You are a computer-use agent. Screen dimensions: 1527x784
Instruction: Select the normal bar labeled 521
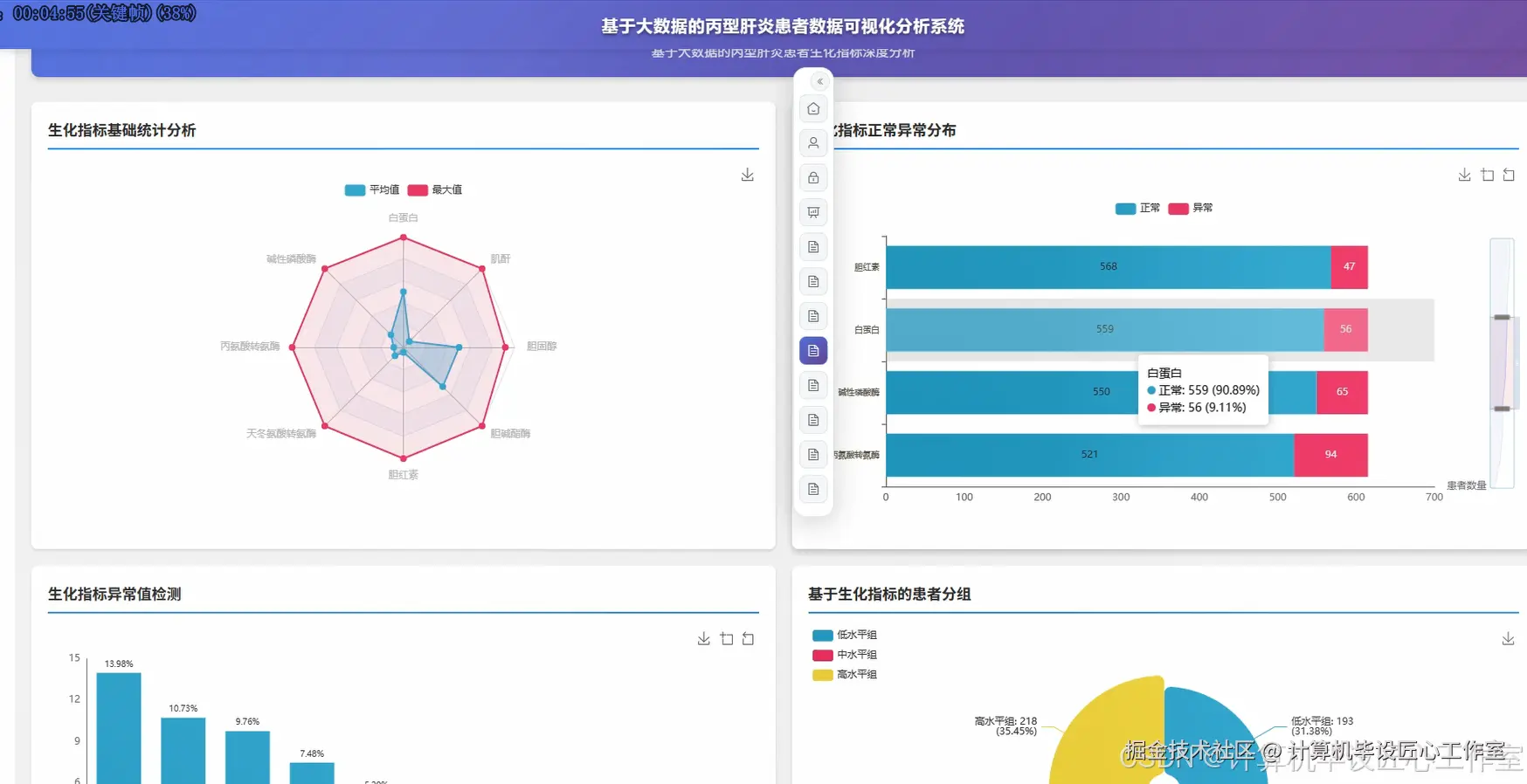click(1090, 455)
